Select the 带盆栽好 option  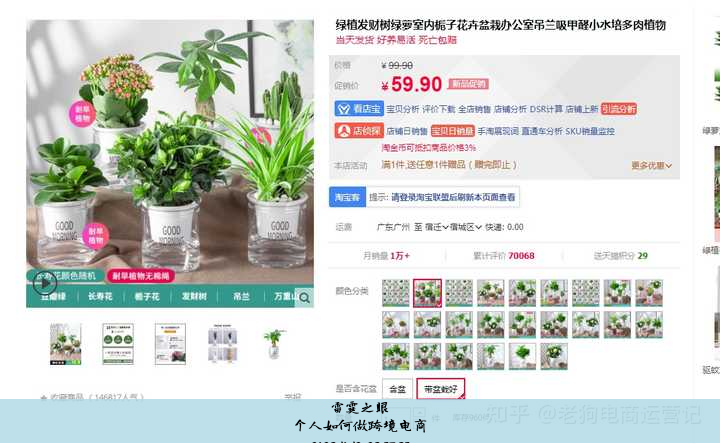click(x=440, y=389)
